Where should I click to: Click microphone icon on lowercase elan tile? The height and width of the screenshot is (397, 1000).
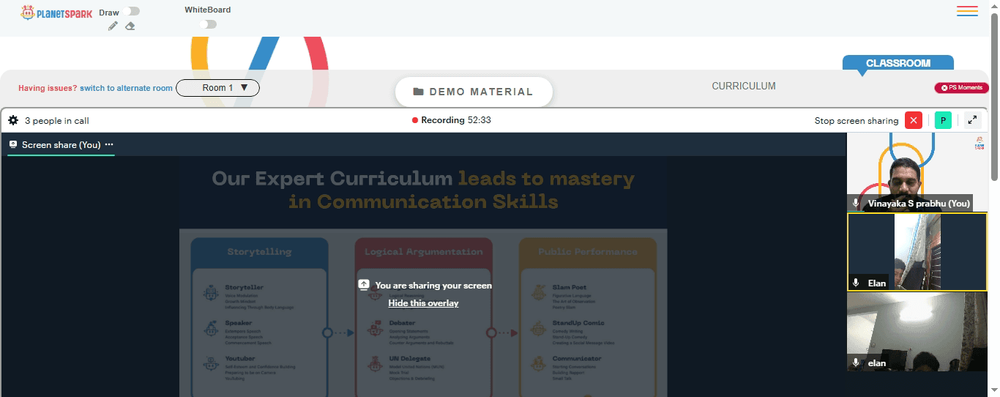[856, 363]
